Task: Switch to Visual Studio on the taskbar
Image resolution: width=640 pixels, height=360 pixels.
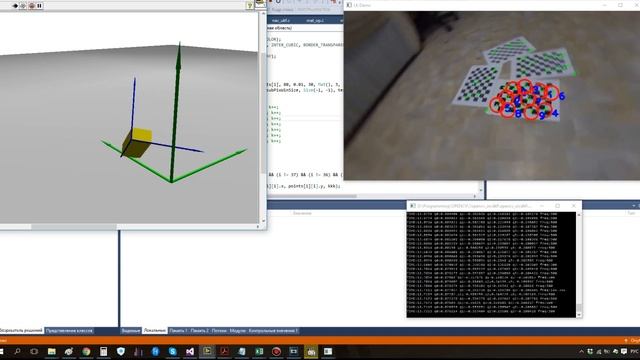Action: pyautogui.click(x=190, y=351)
